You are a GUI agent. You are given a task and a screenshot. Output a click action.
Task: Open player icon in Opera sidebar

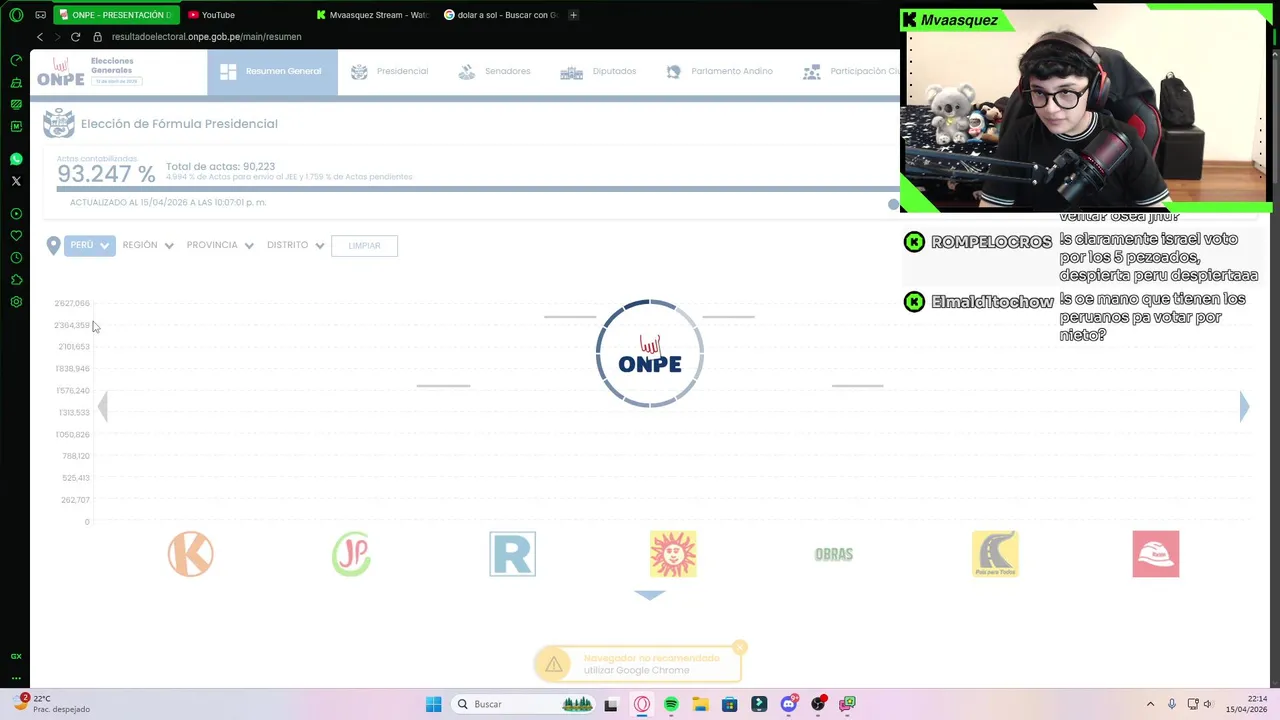(16, 214)
